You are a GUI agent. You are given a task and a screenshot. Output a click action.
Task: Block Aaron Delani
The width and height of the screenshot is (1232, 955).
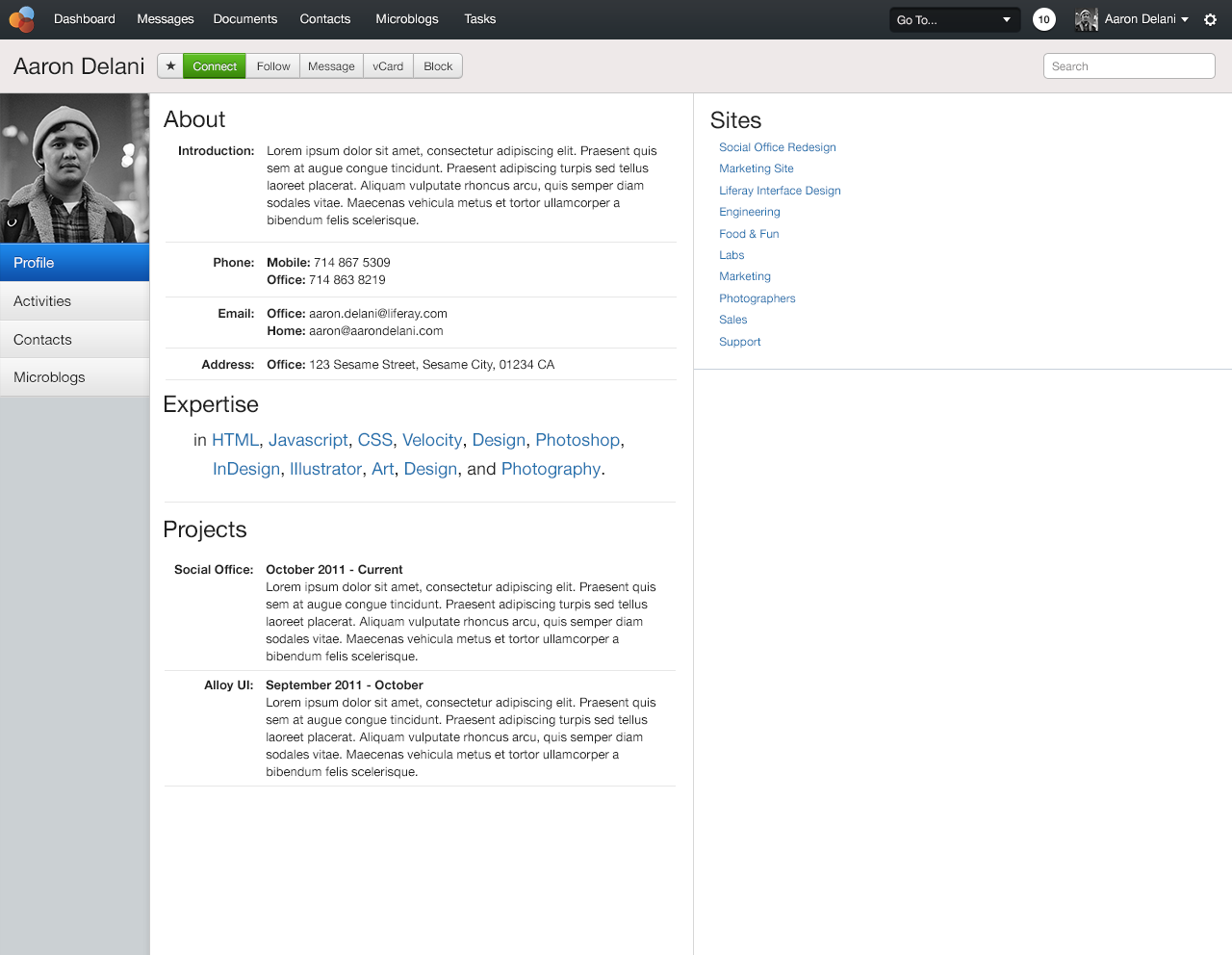tap(437, 65)
